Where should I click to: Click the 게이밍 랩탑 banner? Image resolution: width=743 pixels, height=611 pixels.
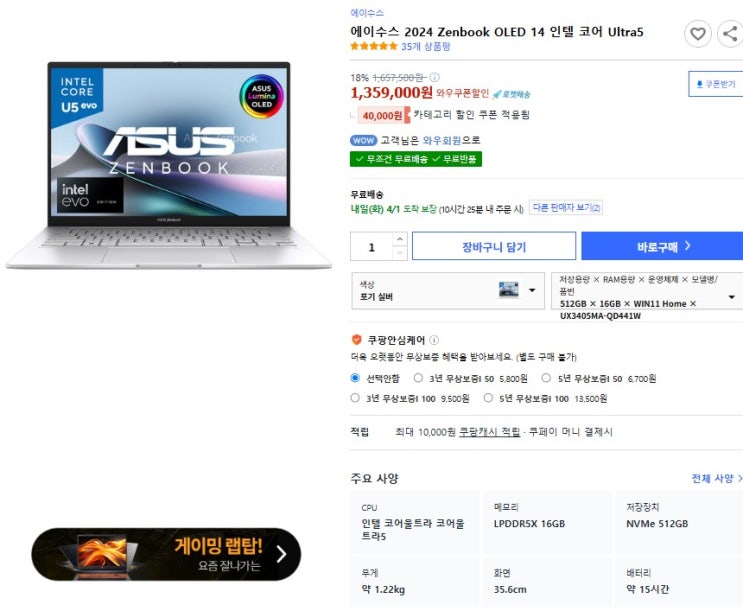coord(166,554)
